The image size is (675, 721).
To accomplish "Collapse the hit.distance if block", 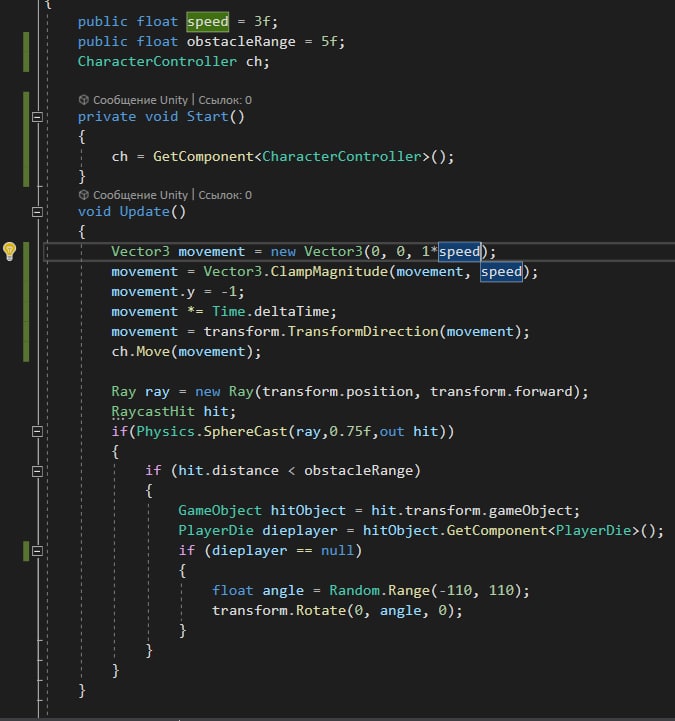I will click(x=37, y=471).
